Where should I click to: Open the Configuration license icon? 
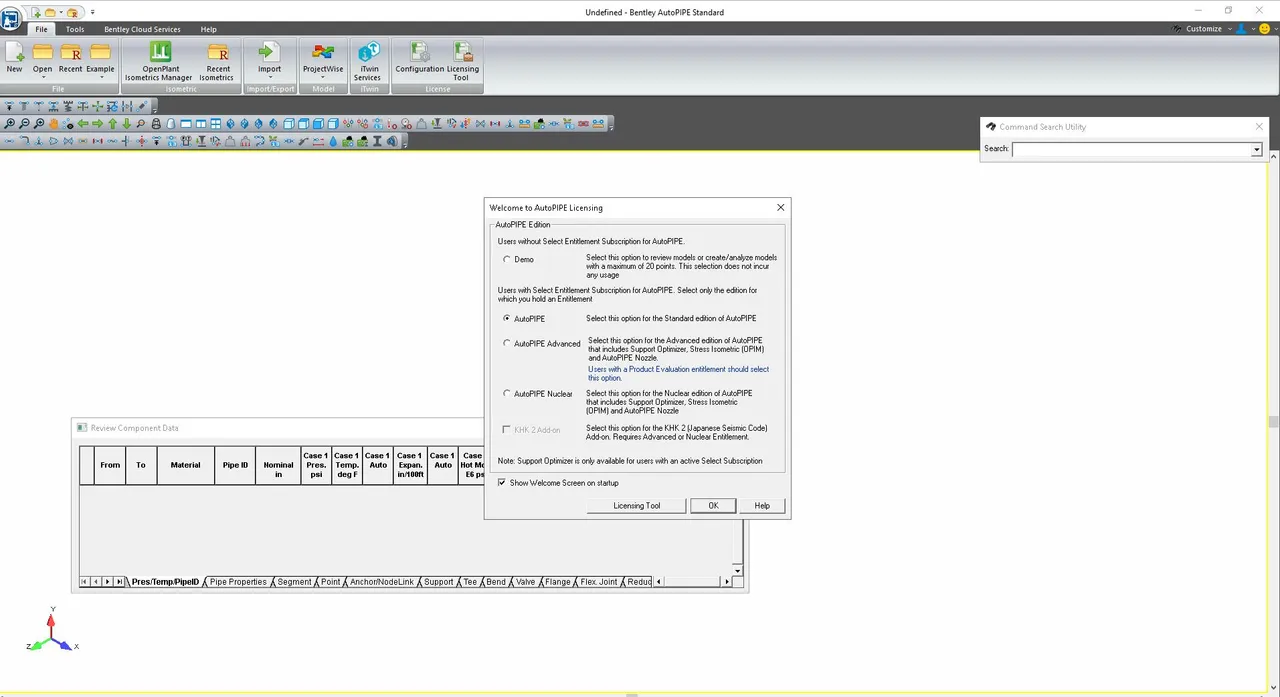419,58
